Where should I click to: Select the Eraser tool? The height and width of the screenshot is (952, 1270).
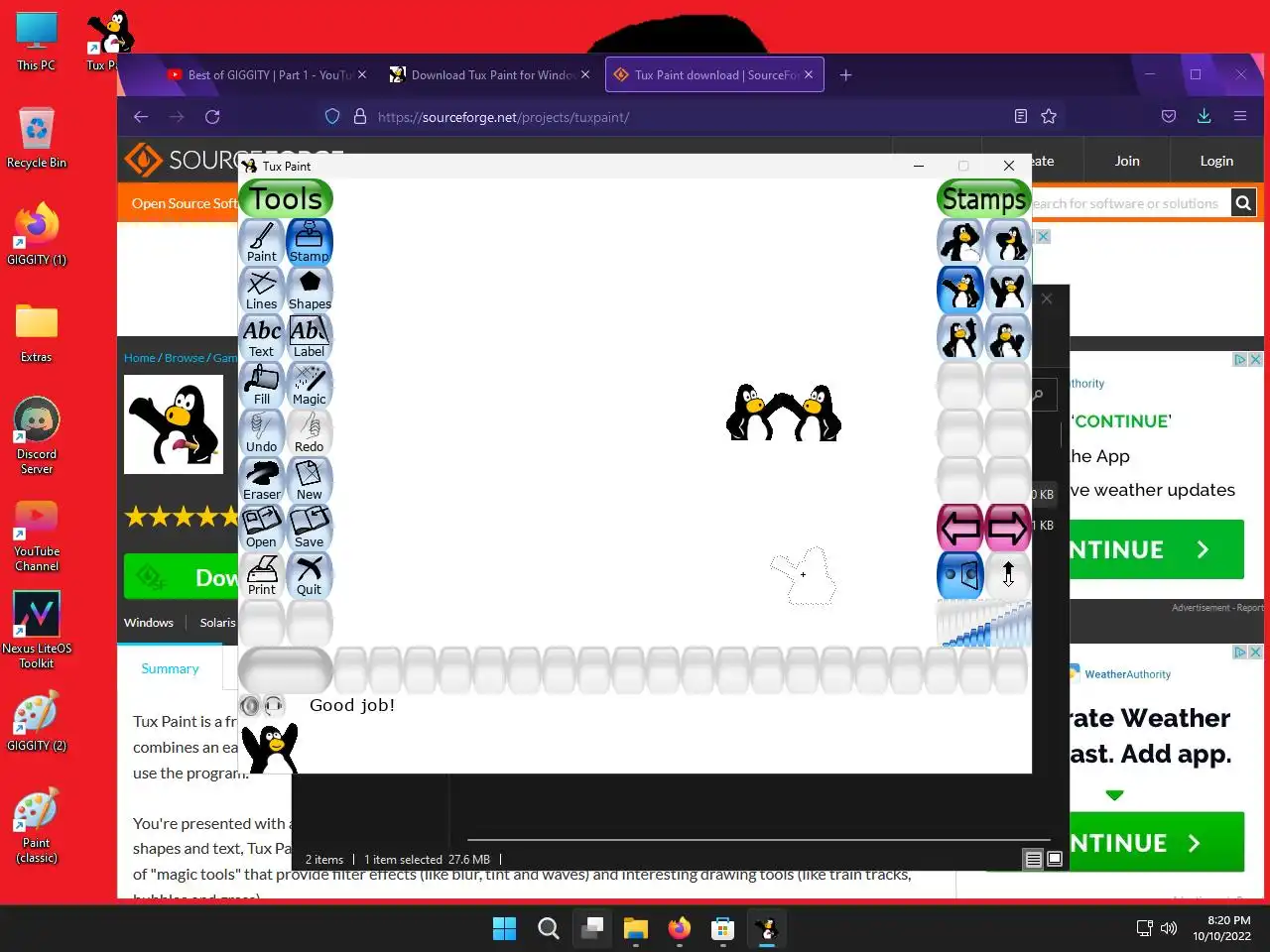262,480
